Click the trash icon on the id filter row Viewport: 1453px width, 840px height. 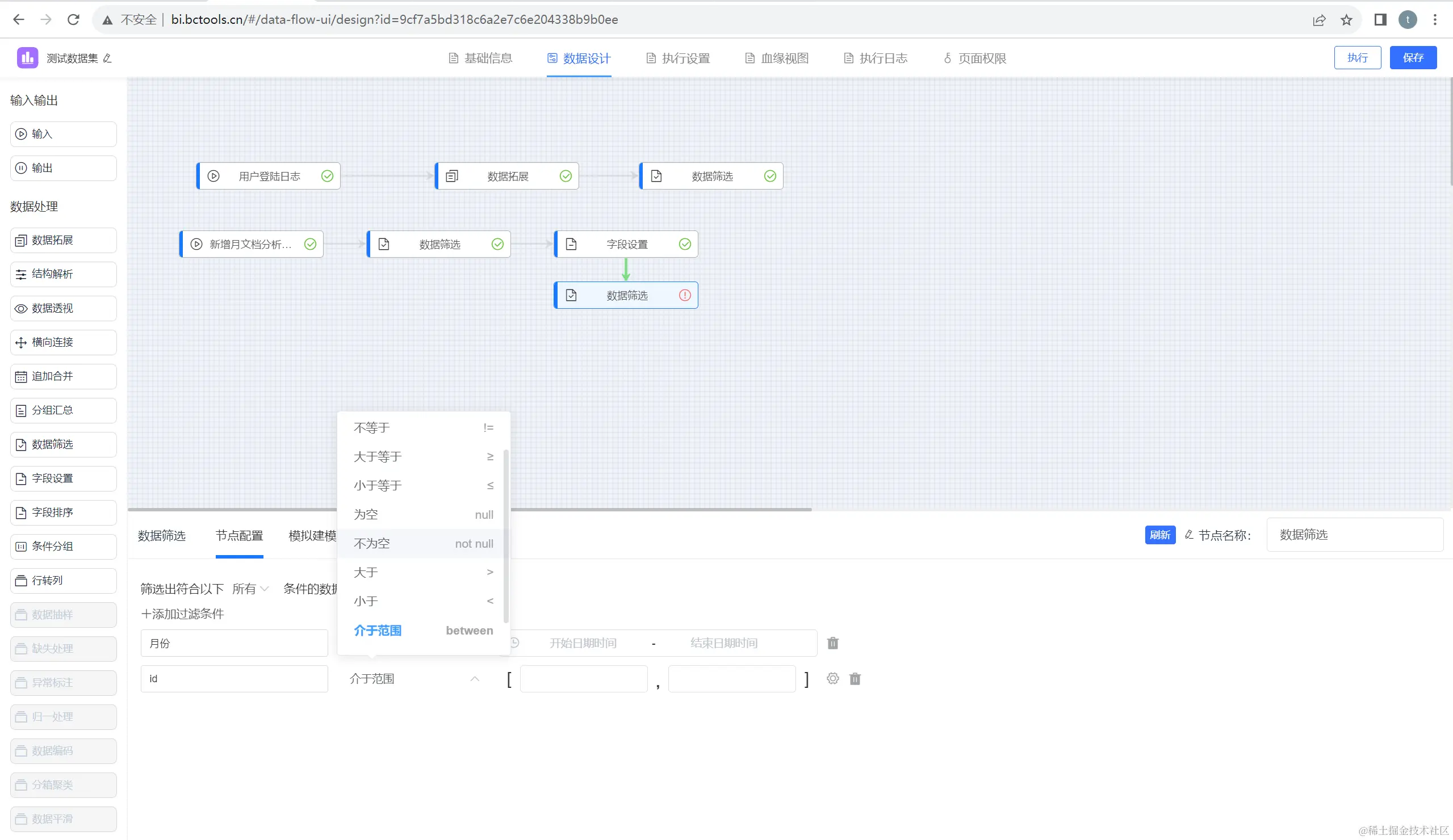tap(855, 679)
